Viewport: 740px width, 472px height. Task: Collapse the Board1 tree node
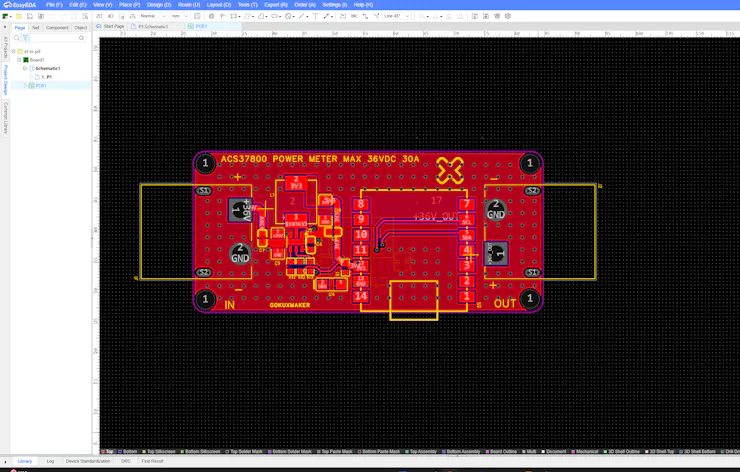click(19, 60)
